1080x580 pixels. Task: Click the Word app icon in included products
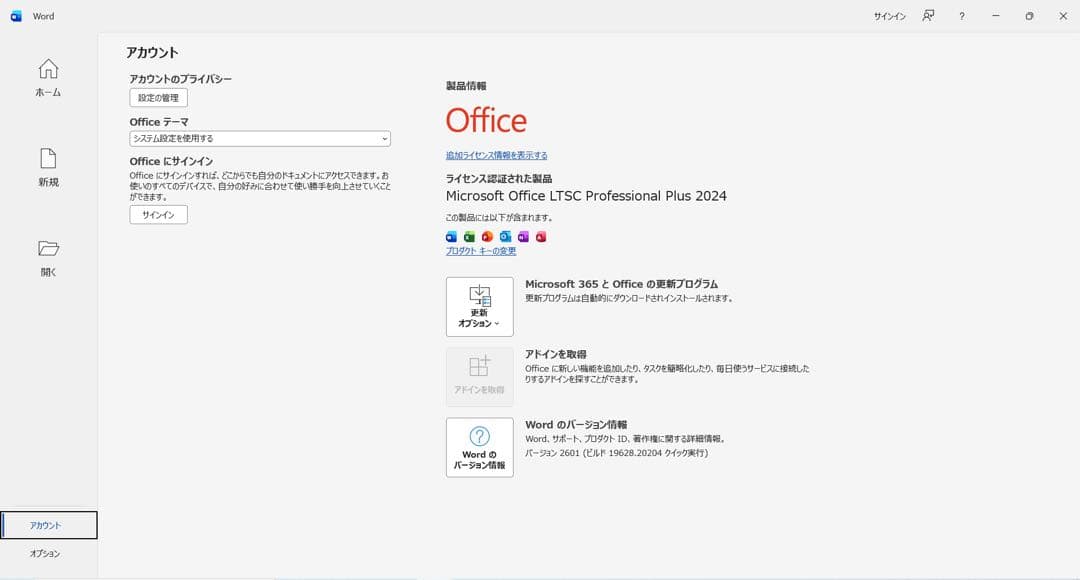(451, 237)
